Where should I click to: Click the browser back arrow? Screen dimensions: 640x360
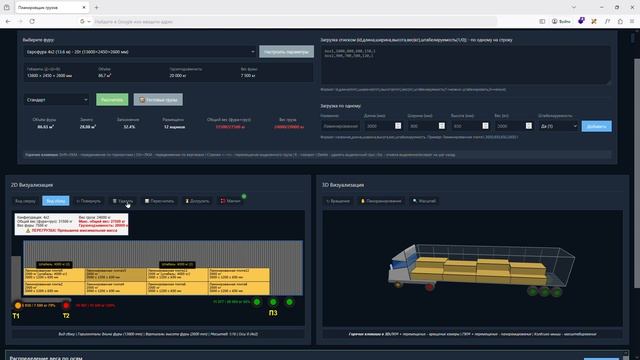[x=8, y=21]
